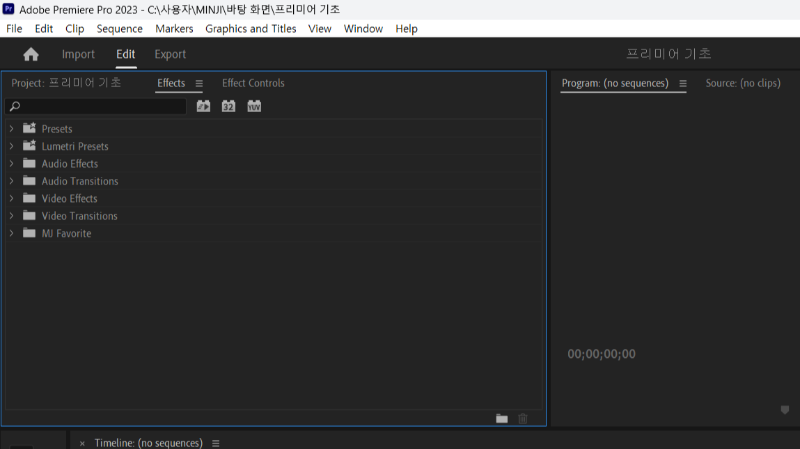Click the Video Effects label
This screenshot has height=449, width=800.
(69, 198)
